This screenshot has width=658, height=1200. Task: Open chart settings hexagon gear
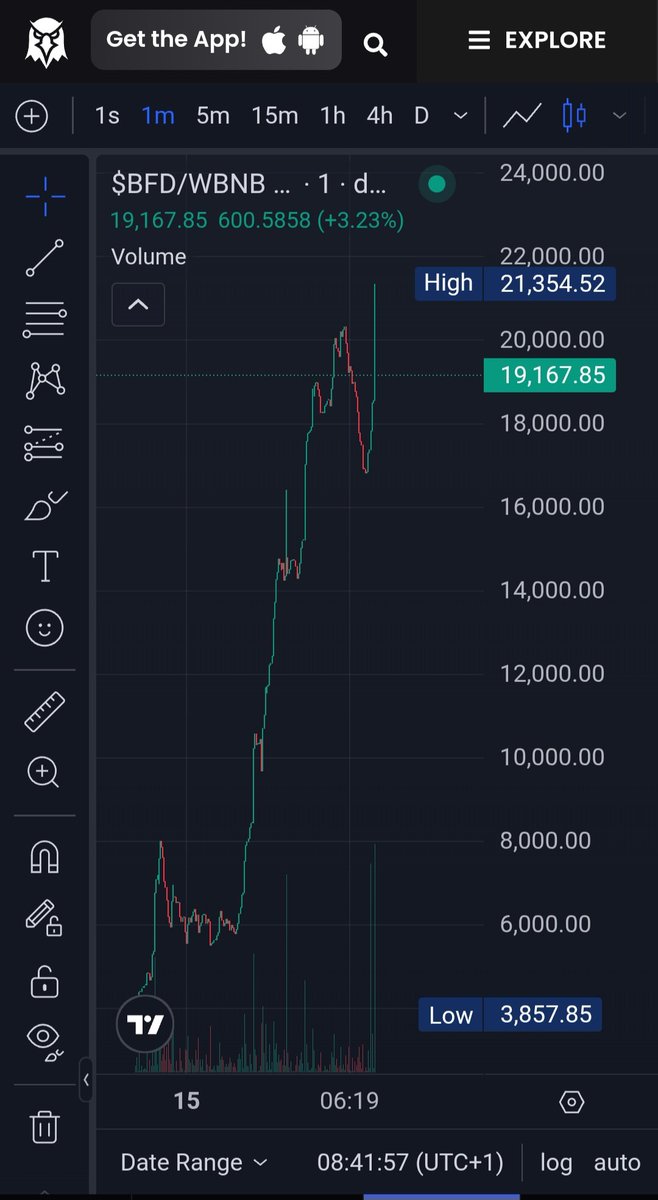click(572, 1102)
